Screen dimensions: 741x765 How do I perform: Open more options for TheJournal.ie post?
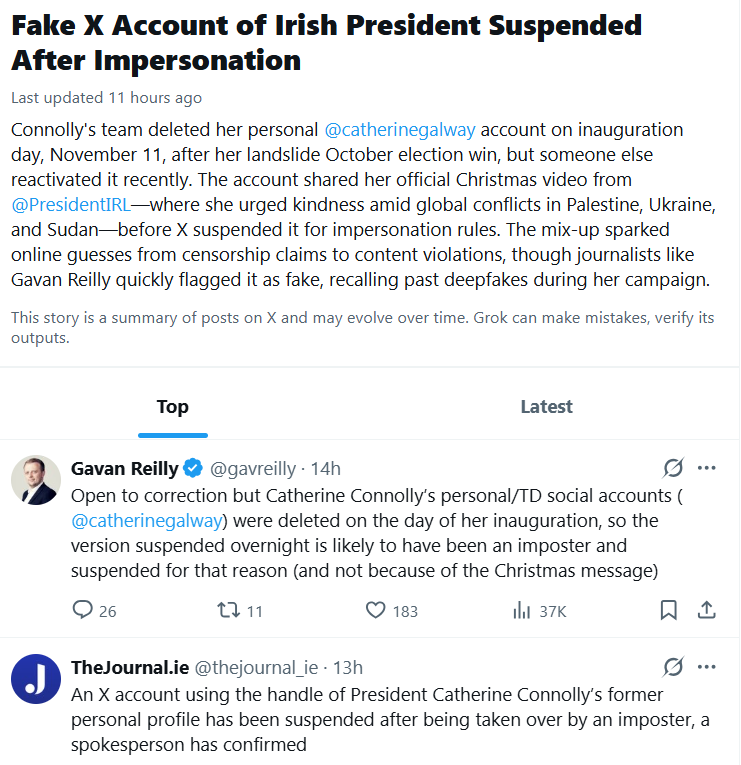(x=707, y=667)
